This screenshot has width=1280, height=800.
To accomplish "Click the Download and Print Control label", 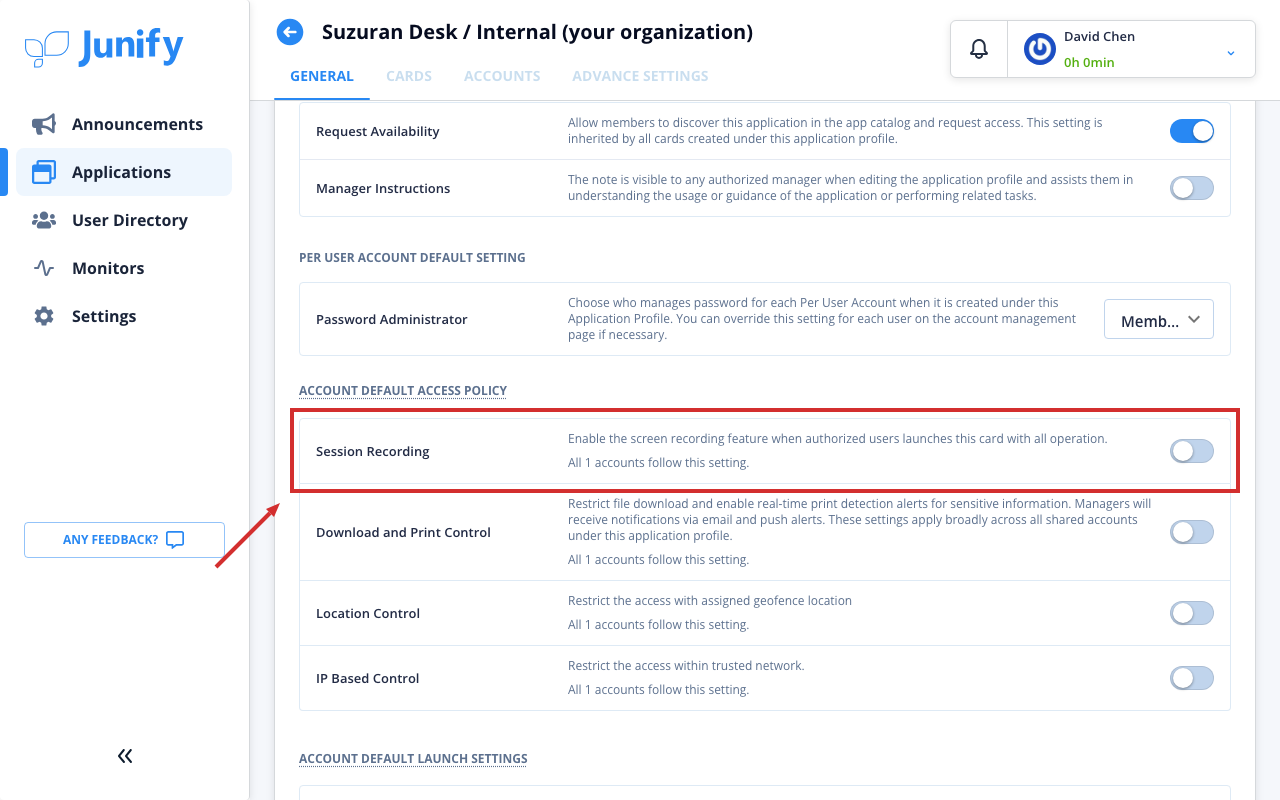I will 403,532.
